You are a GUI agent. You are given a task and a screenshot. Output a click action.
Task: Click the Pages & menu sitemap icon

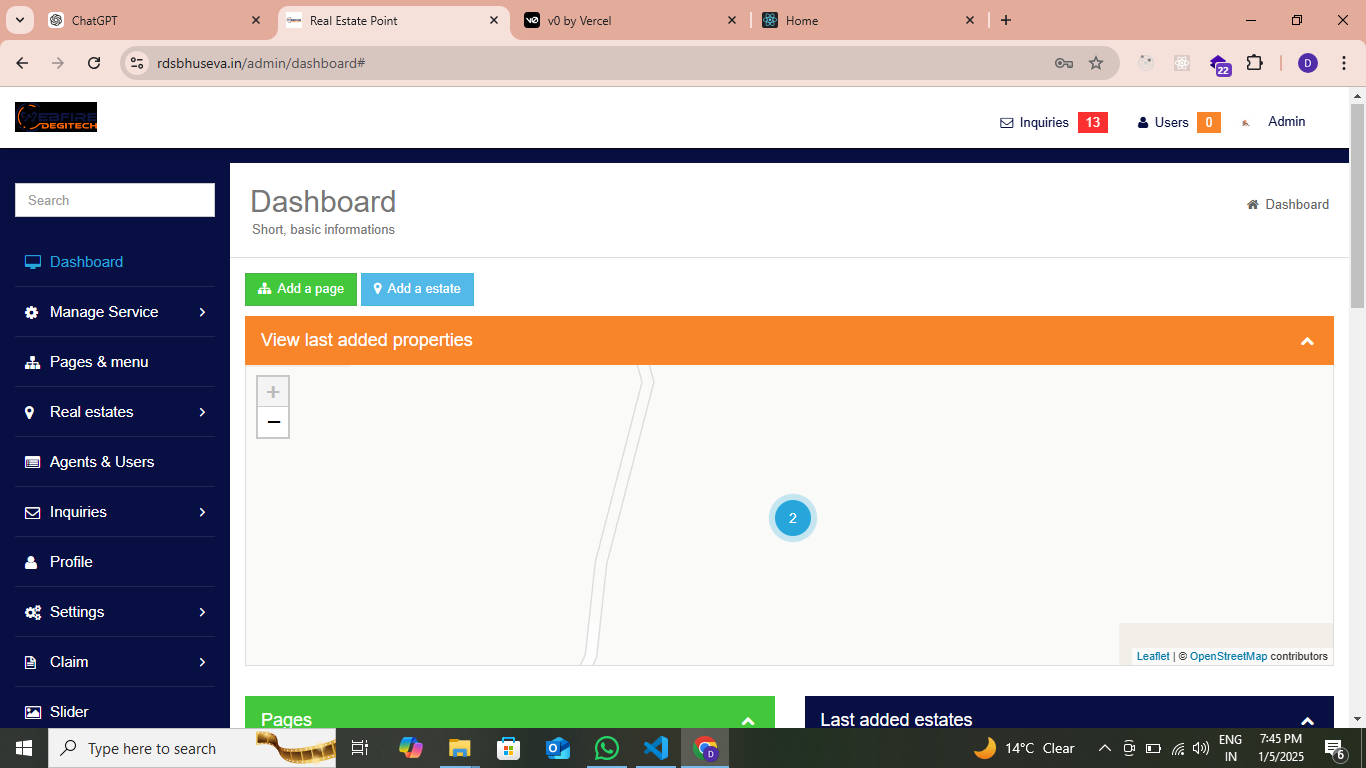[32, 362]
